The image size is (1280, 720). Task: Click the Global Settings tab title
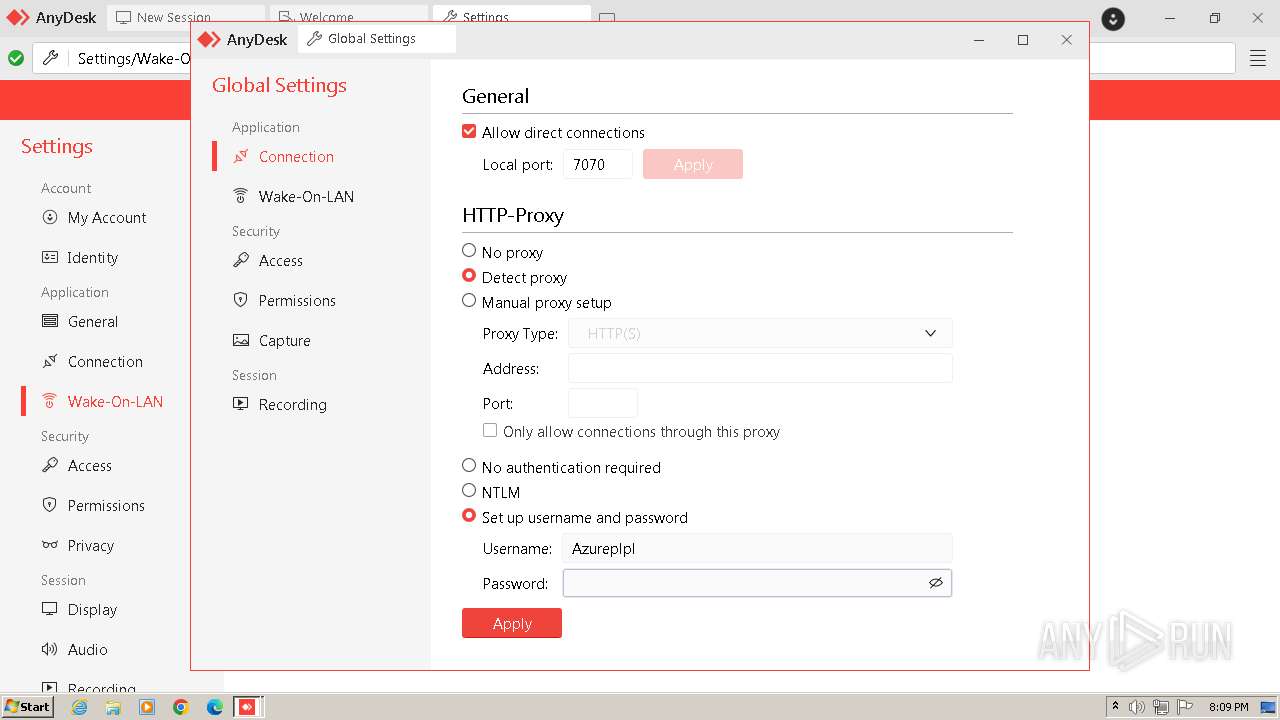(x=371, y=39)
